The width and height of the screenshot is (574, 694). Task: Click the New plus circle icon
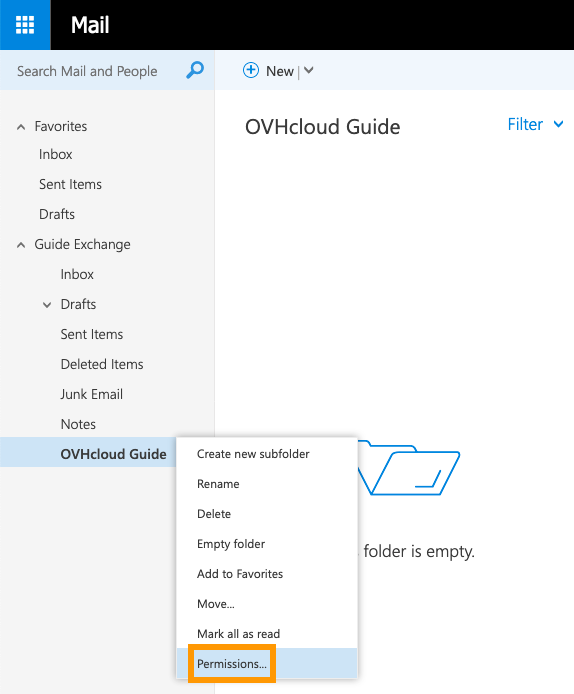(x=250, y=70)
